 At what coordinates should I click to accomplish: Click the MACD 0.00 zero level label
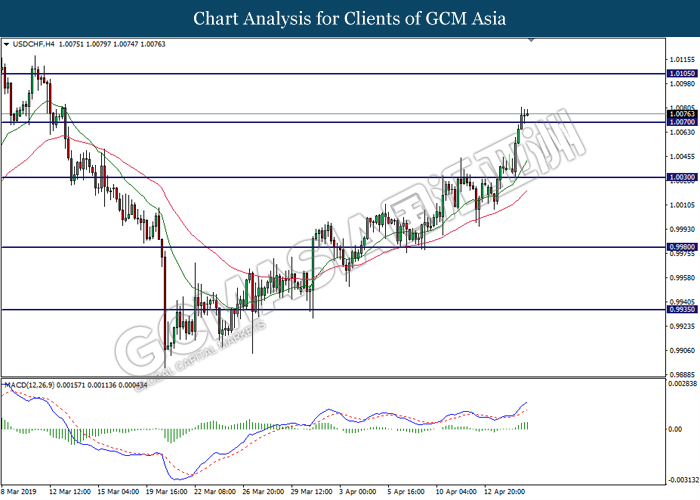click(677, 428)
